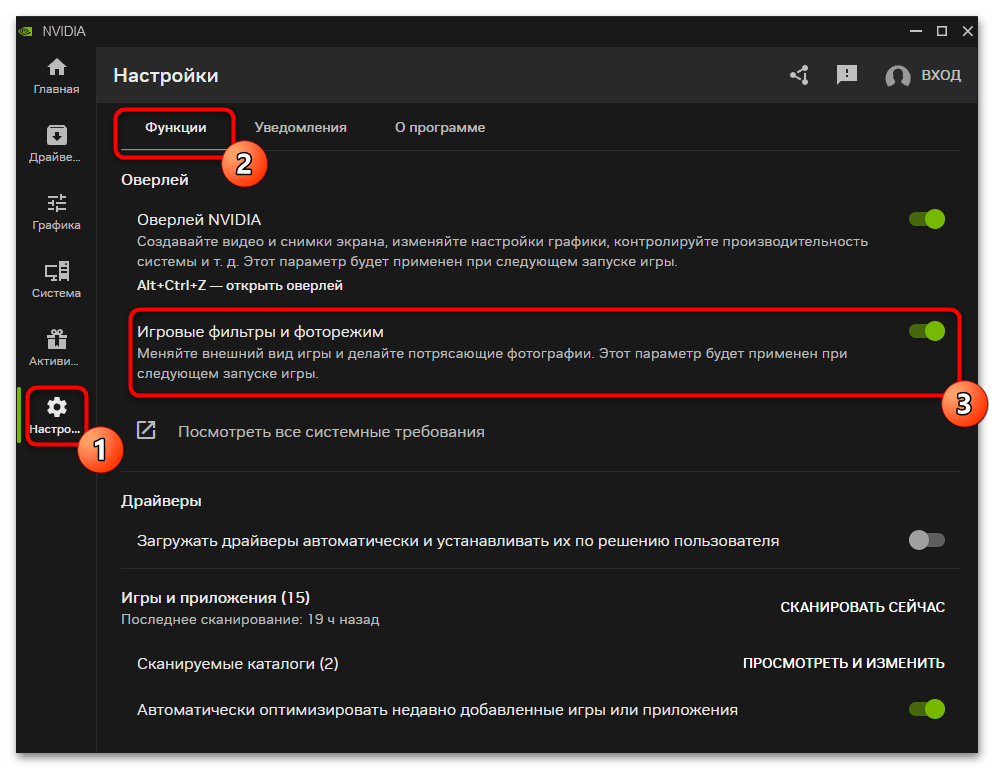Click the Alt+Ctrl+Z shortcut text

coord(240,285)
